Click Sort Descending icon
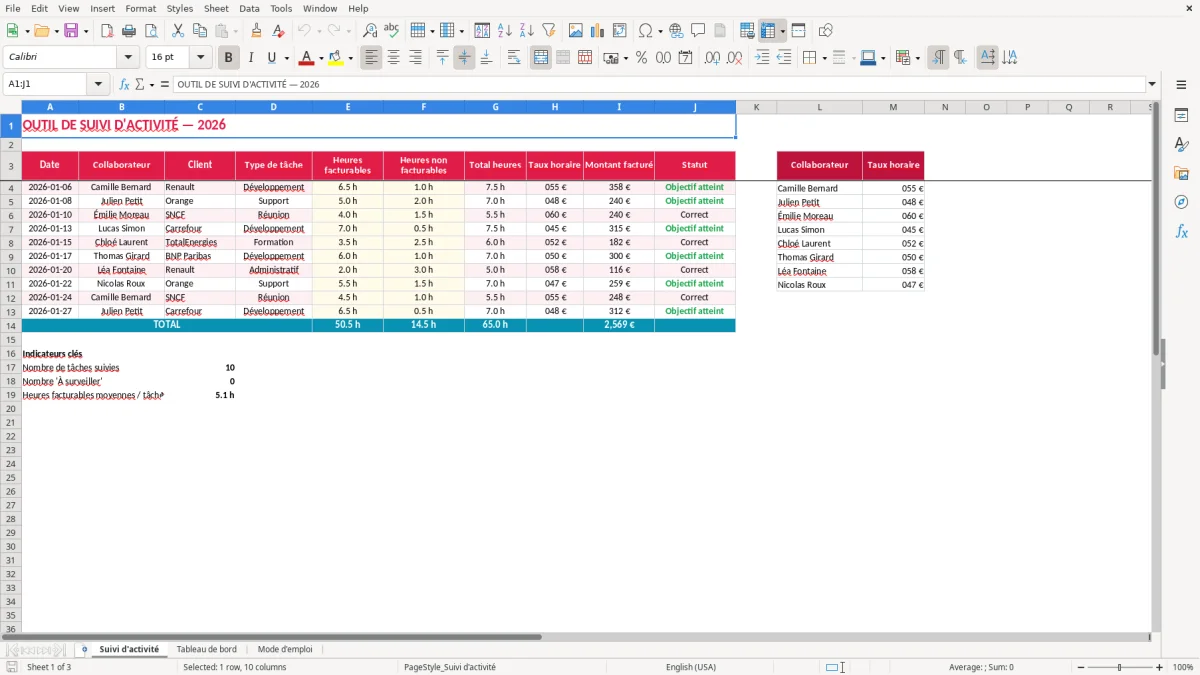1200x675 pixels. [x=527, y=31]
